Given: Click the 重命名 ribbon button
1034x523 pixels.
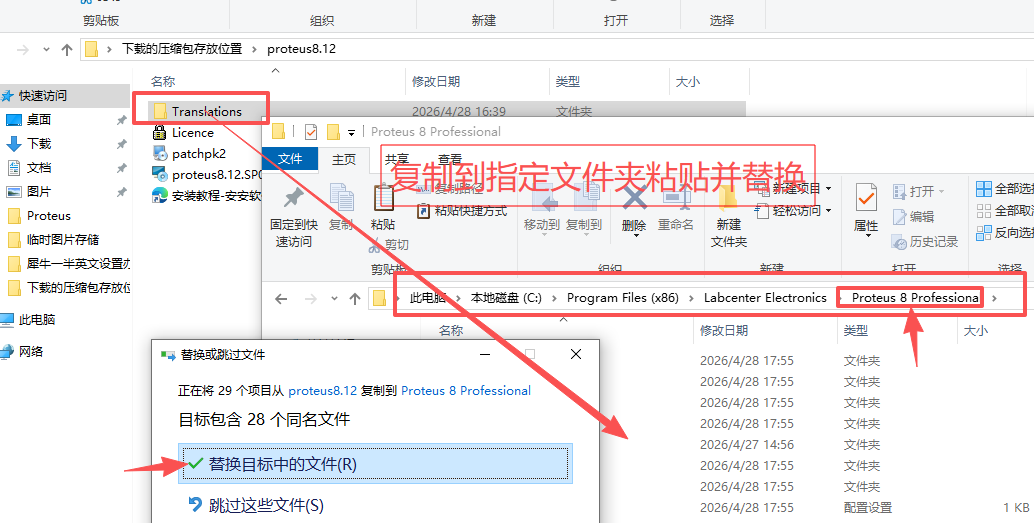Looking at the screenshot, I should [675, 208].
